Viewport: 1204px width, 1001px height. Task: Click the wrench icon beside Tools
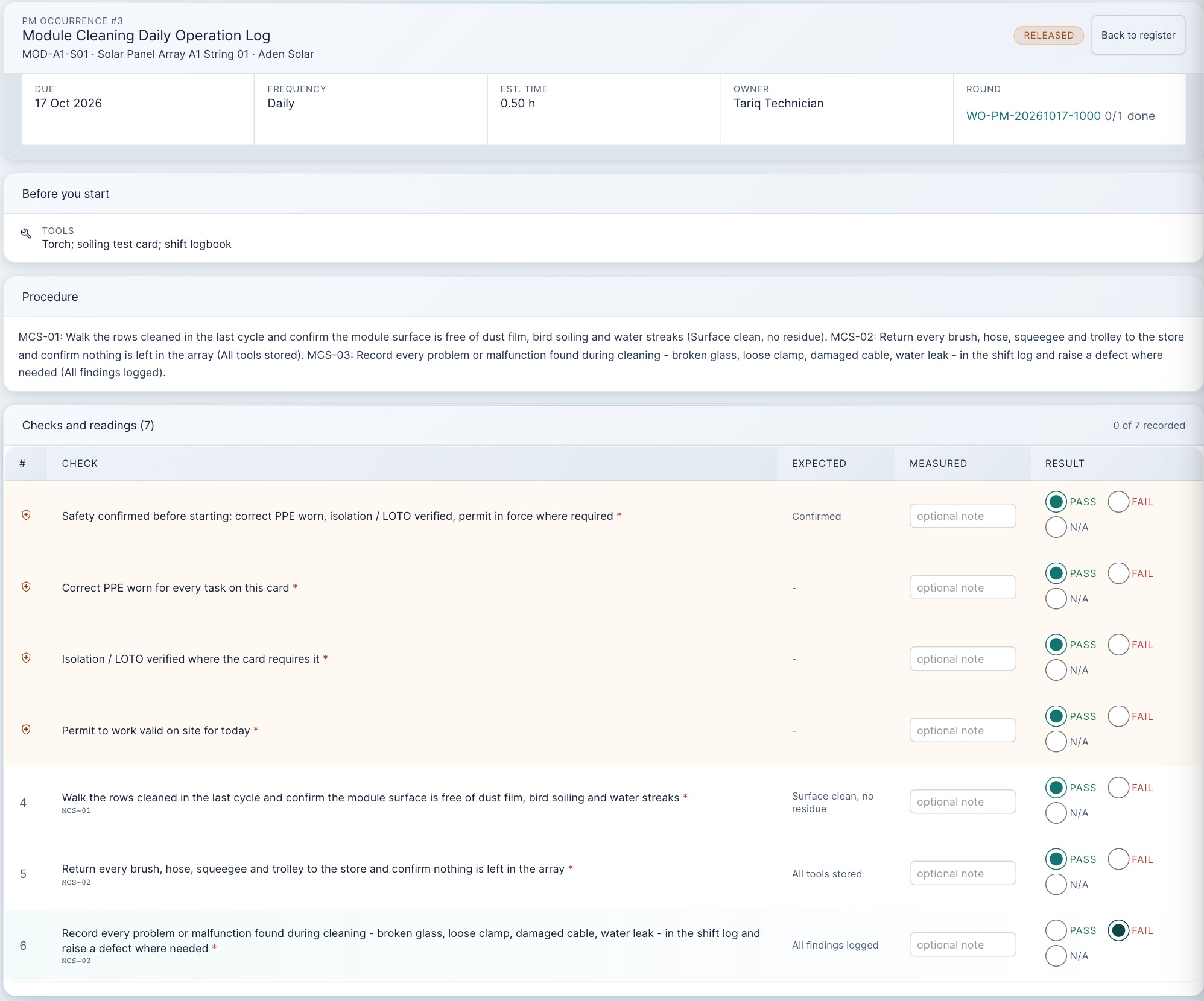click(x=26, y=233)
